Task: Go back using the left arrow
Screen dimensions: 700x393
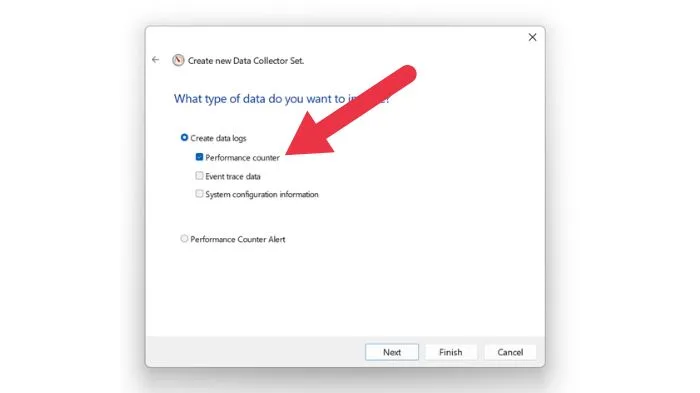Action: (155, 59)
